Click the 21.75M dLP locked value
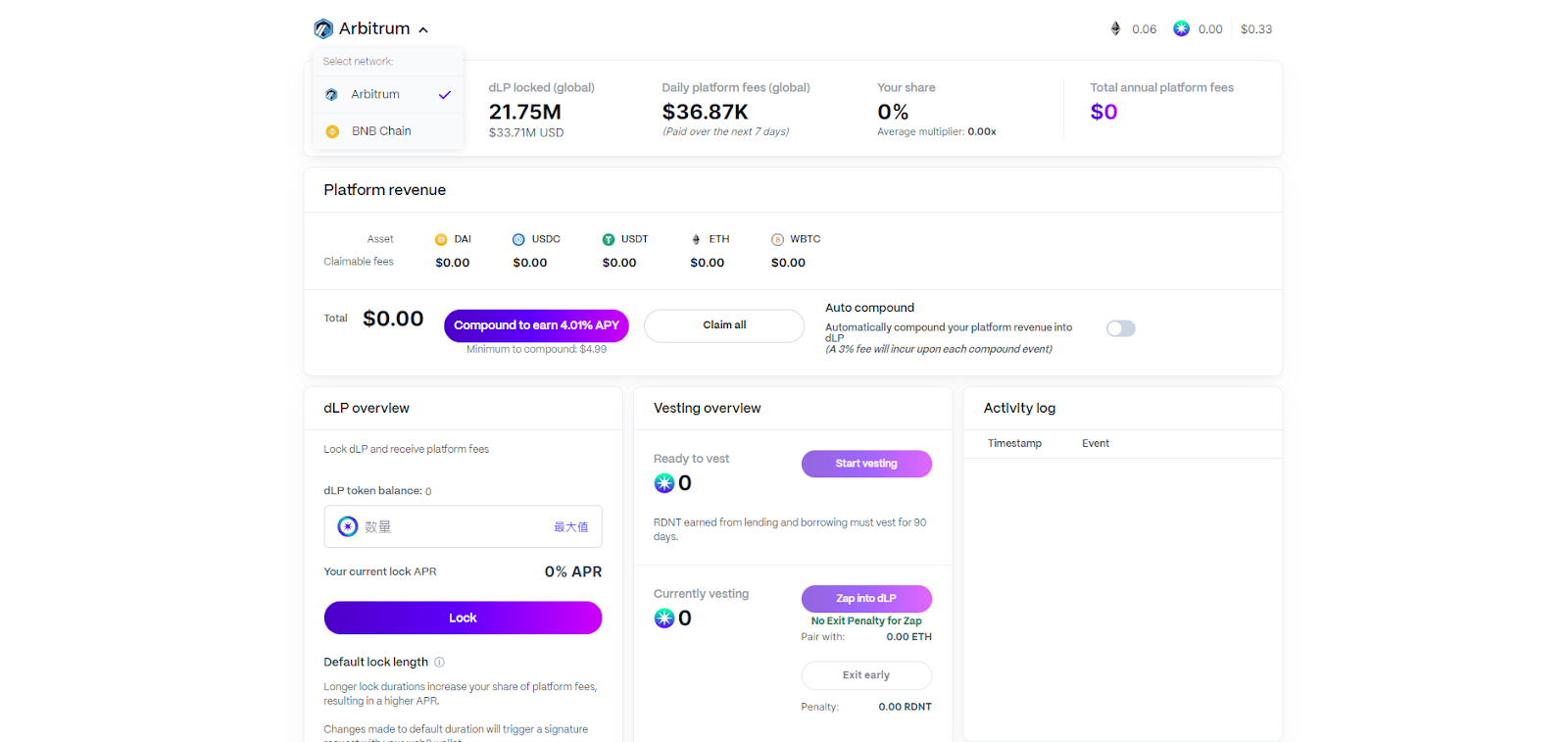Screen dimensions: 1568x742 tap(525, 113)
